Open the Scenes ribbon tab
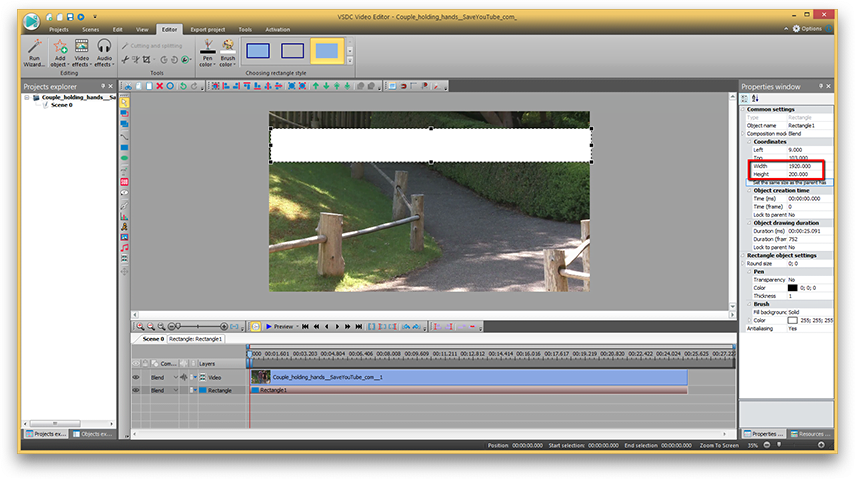Screen dimensions: 855x479 pyautogui.click(x=91, y=29)
